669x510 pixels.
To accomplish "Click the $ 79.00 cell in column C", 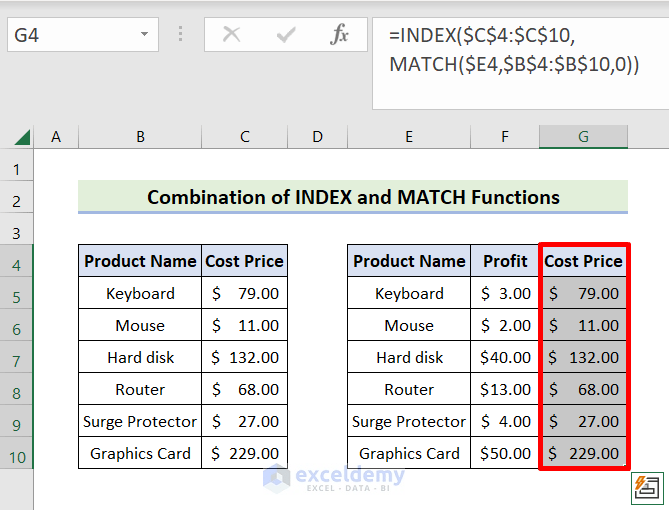I will [x=244, y=293].
